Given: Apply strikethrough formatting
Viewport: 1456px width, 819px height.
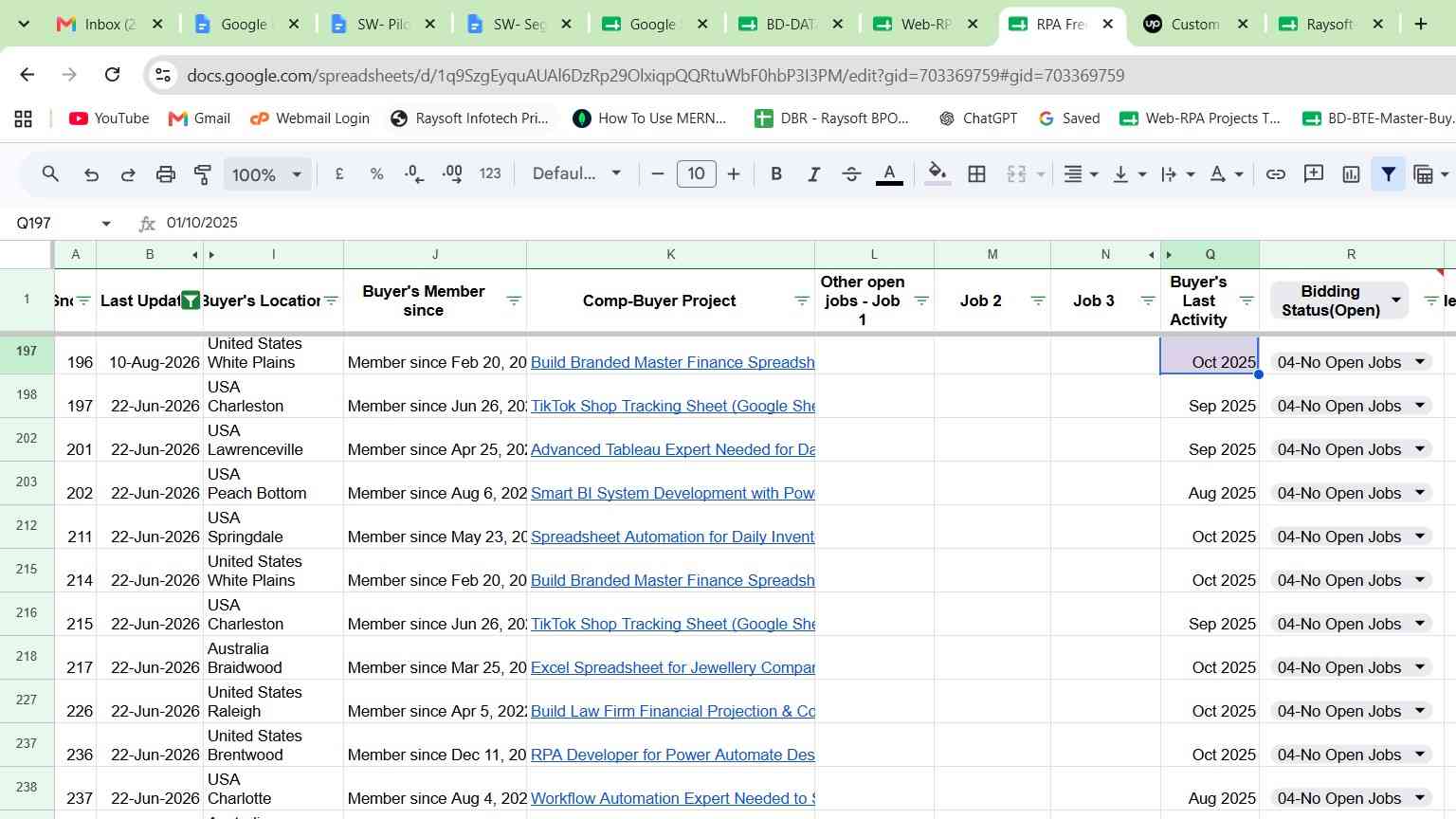Looking at the screenshot, I should point(851,174).
